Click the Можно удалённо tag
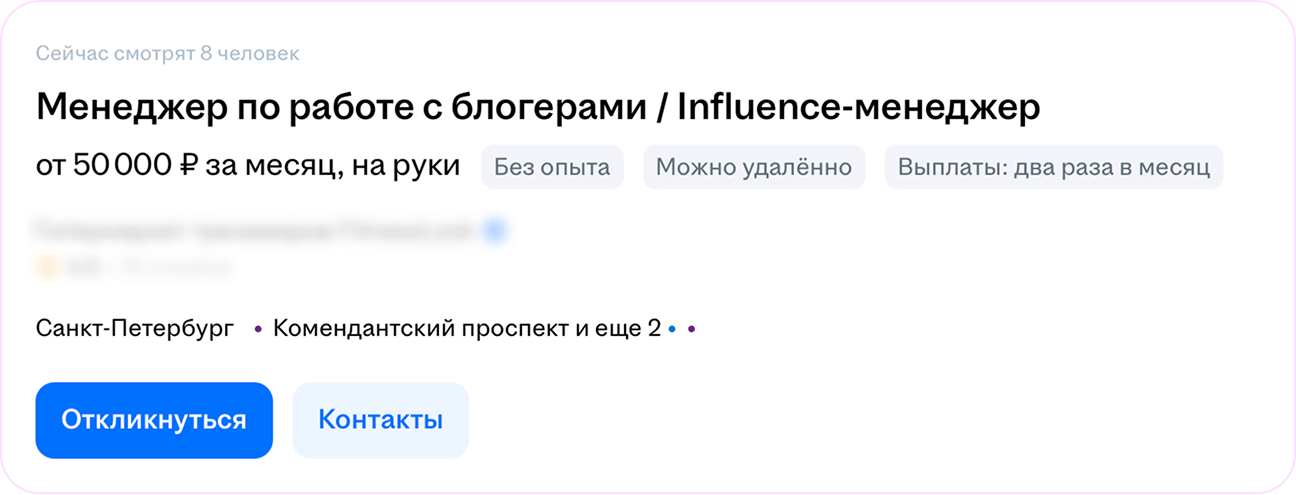Viewport: 1296px width, 495px height. 753,167
